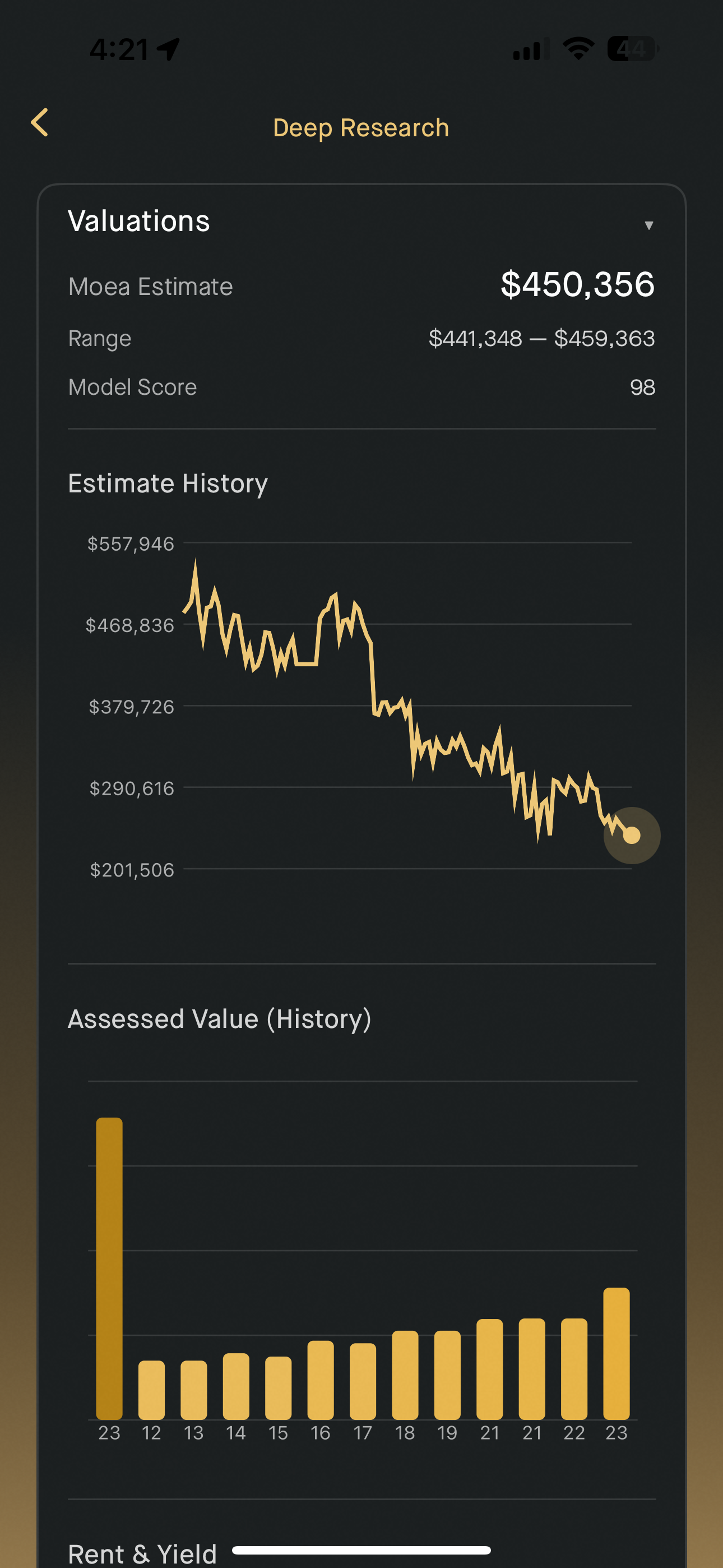Tap the Valuations section header

tap(139, 221)
